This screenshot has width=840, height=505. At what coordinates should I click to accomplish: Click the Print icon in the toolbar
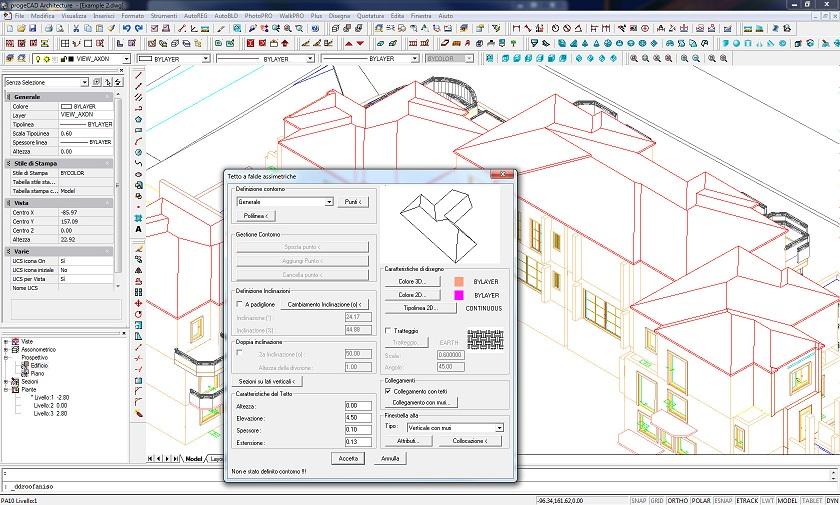(51, 29)
